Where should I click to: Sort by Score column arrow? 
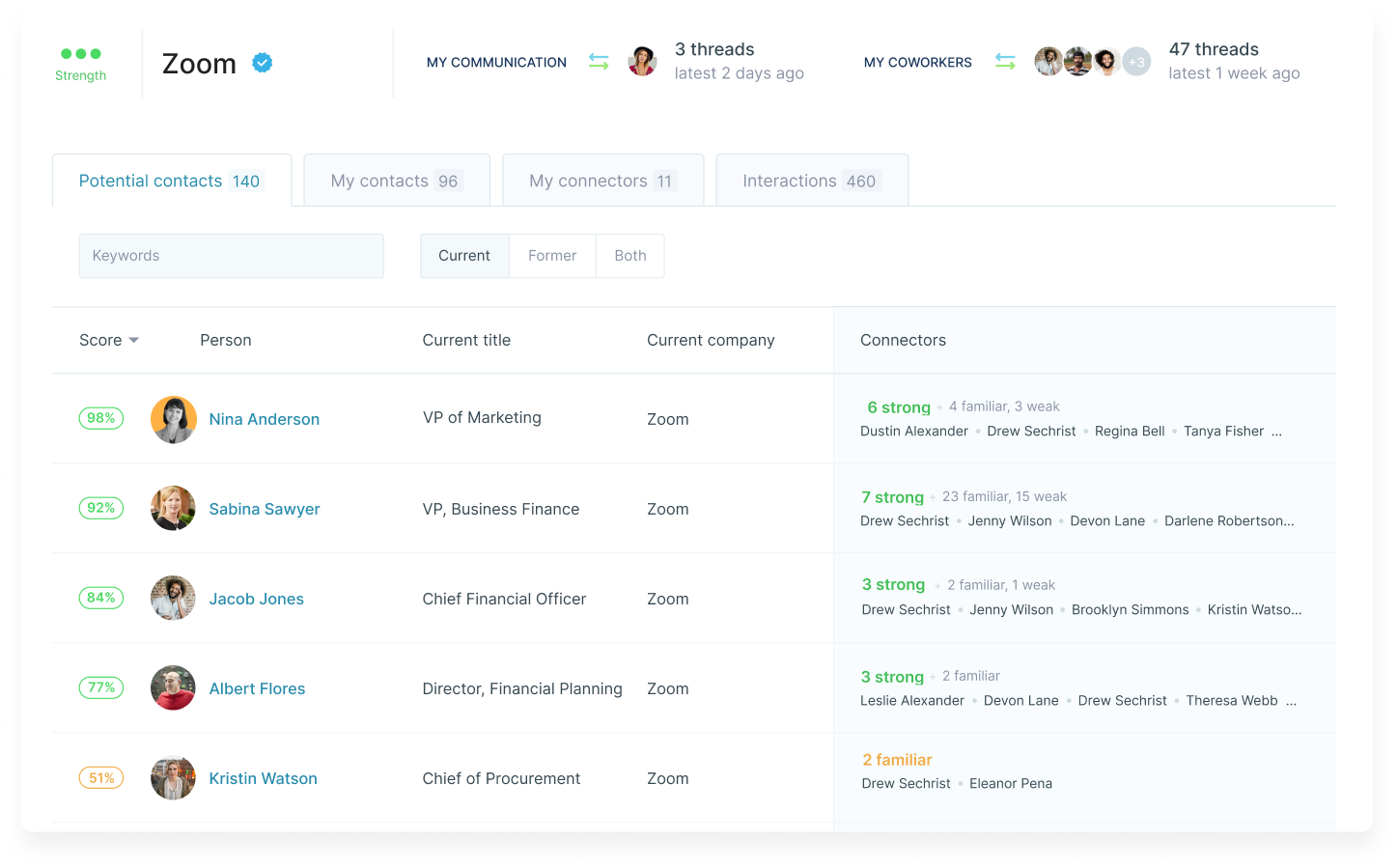[x=133, y=341]
